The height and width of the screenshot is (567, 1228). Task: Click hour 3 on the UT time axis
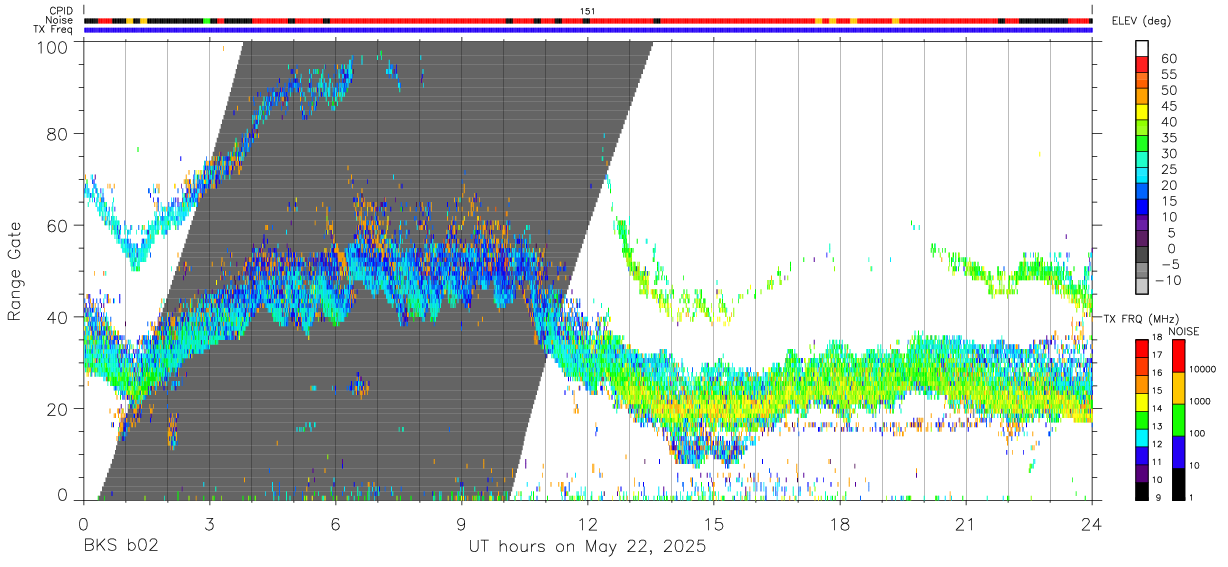209,523
